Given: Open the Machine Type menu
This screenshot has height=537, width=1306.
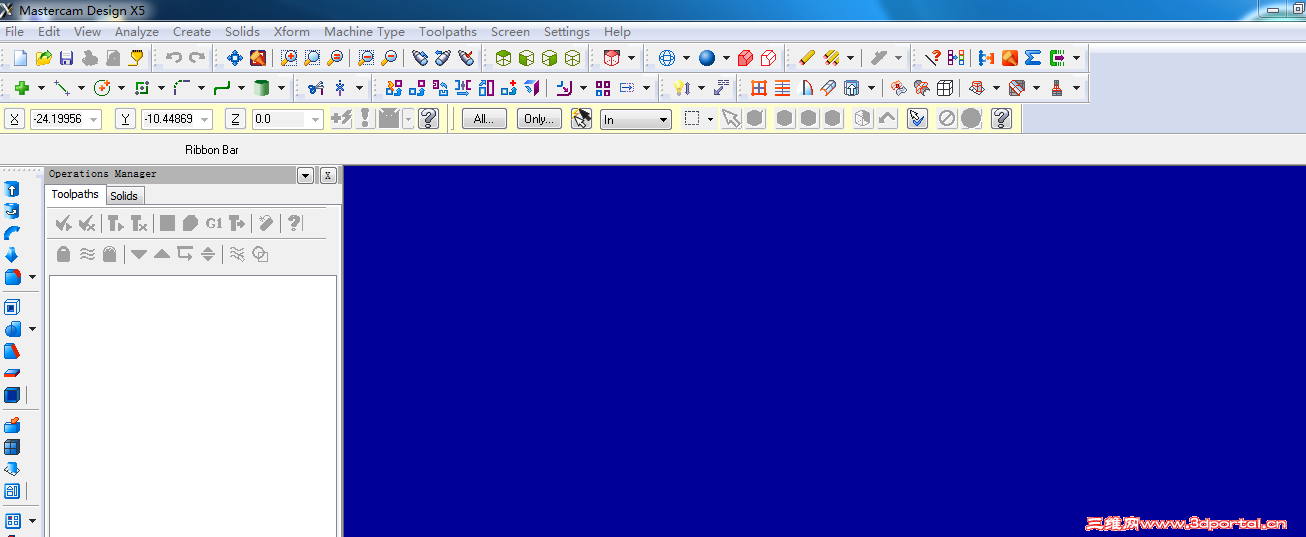Looking at the screenshot, I should click(364, 32).
